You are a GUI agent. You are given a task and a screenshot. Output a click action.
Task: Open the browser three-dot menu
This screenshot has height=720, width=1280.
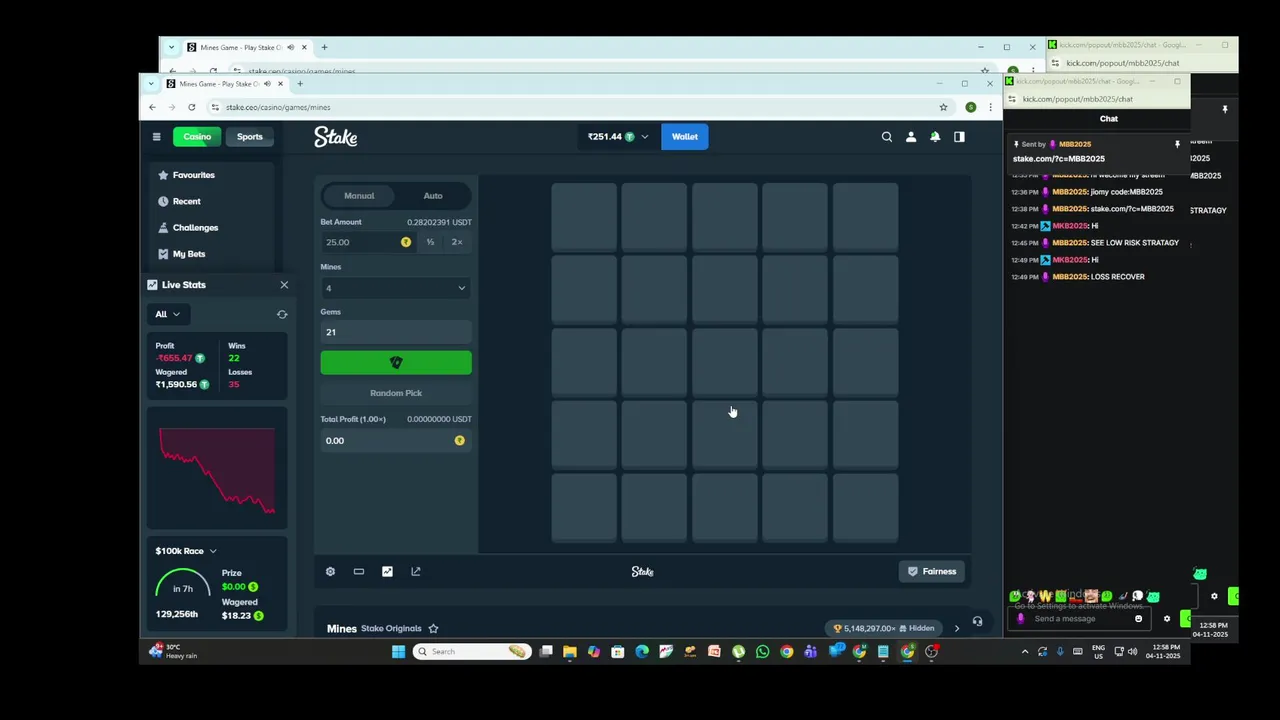click(990, 107)
